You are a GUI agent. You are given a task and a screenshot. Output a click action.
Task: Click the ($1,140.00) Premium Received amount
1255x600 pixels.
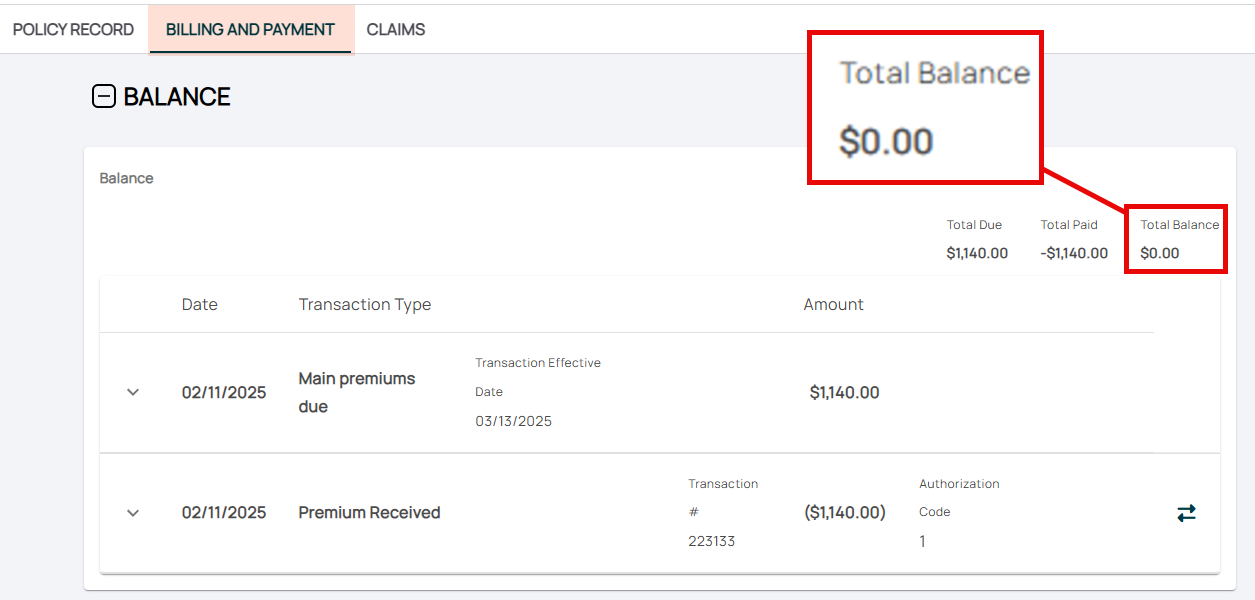[x=845, y=513]
